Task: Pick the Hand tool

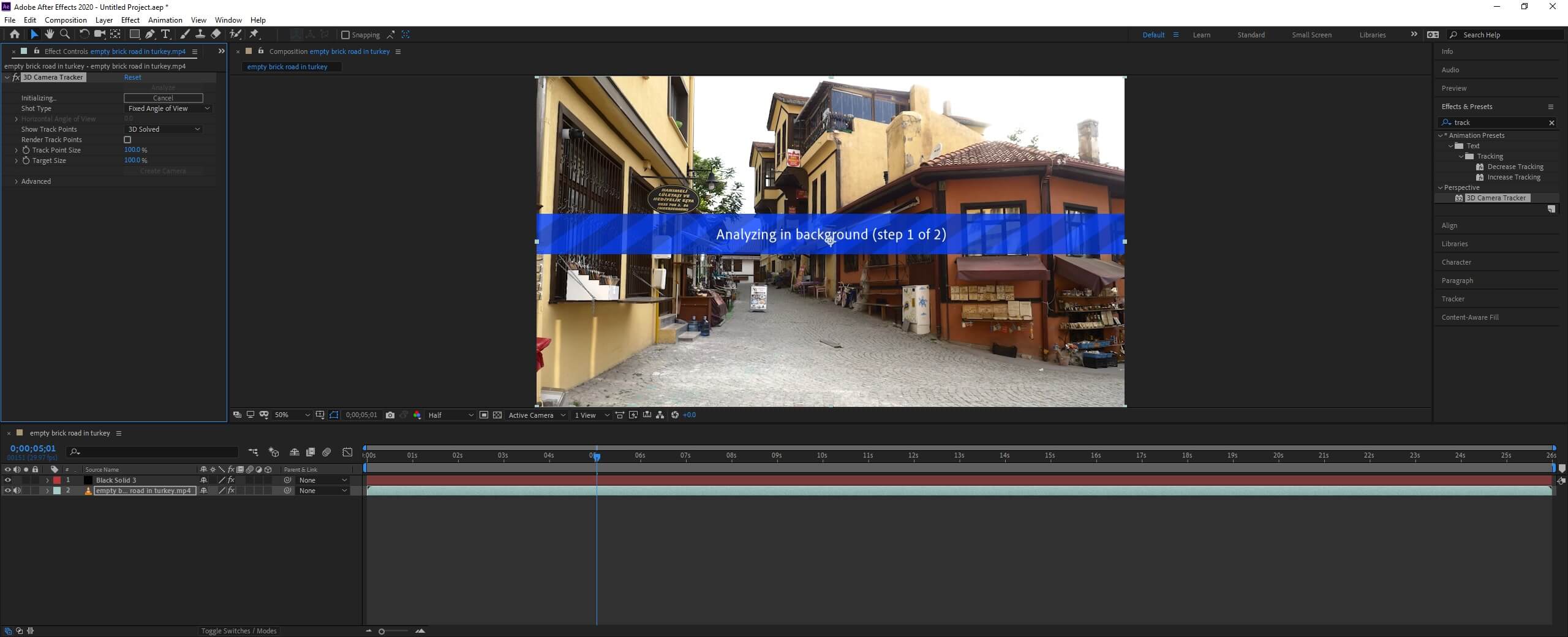Action: tap(50, 34)
